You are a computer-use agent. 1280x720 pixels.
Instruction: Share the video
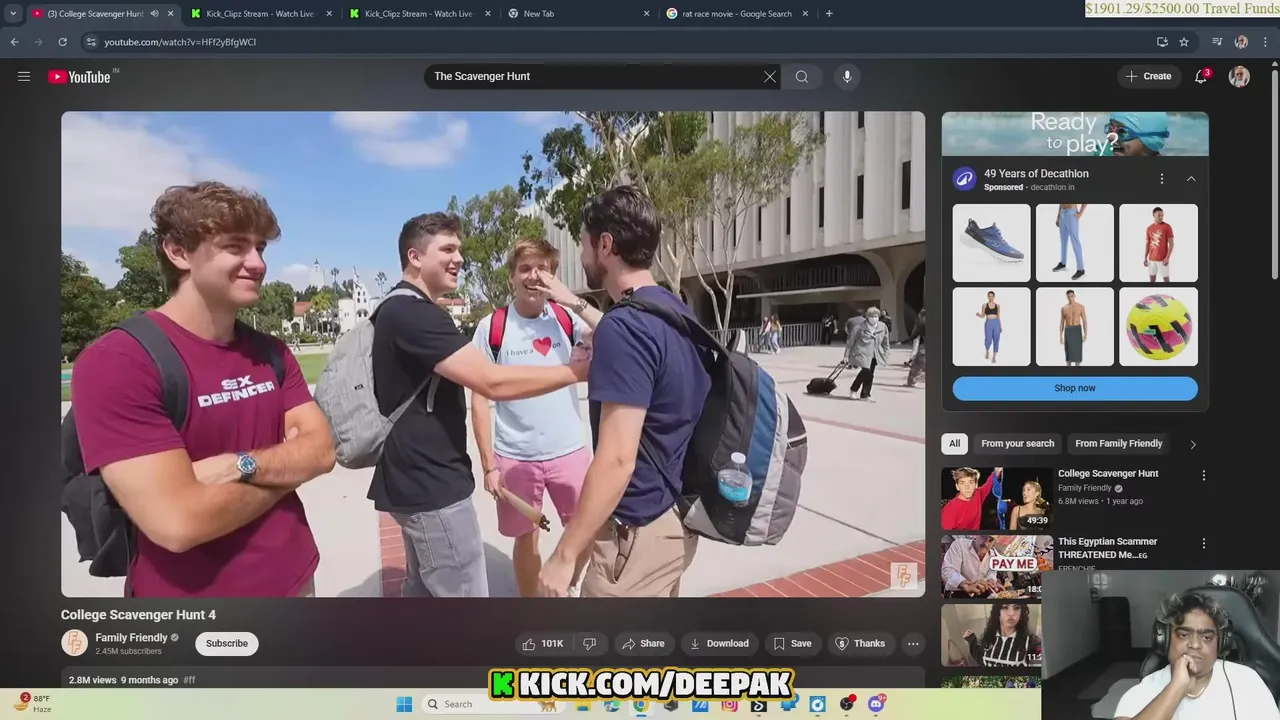click(641, 644)
